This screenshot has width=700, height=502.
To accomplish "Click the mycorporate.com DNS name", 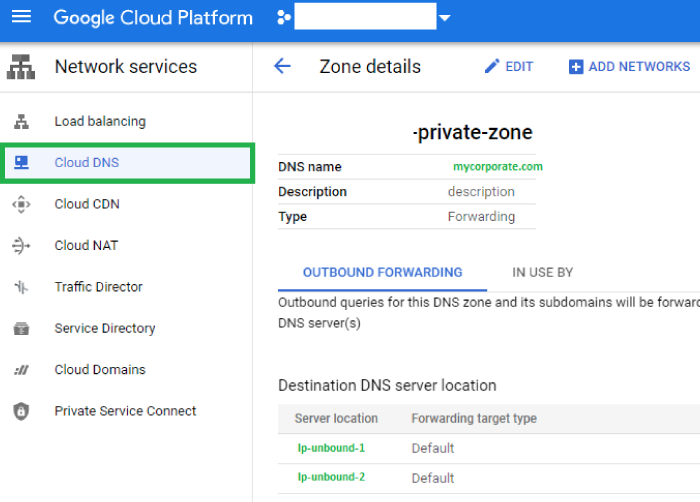I will click(x=497, y=167).
